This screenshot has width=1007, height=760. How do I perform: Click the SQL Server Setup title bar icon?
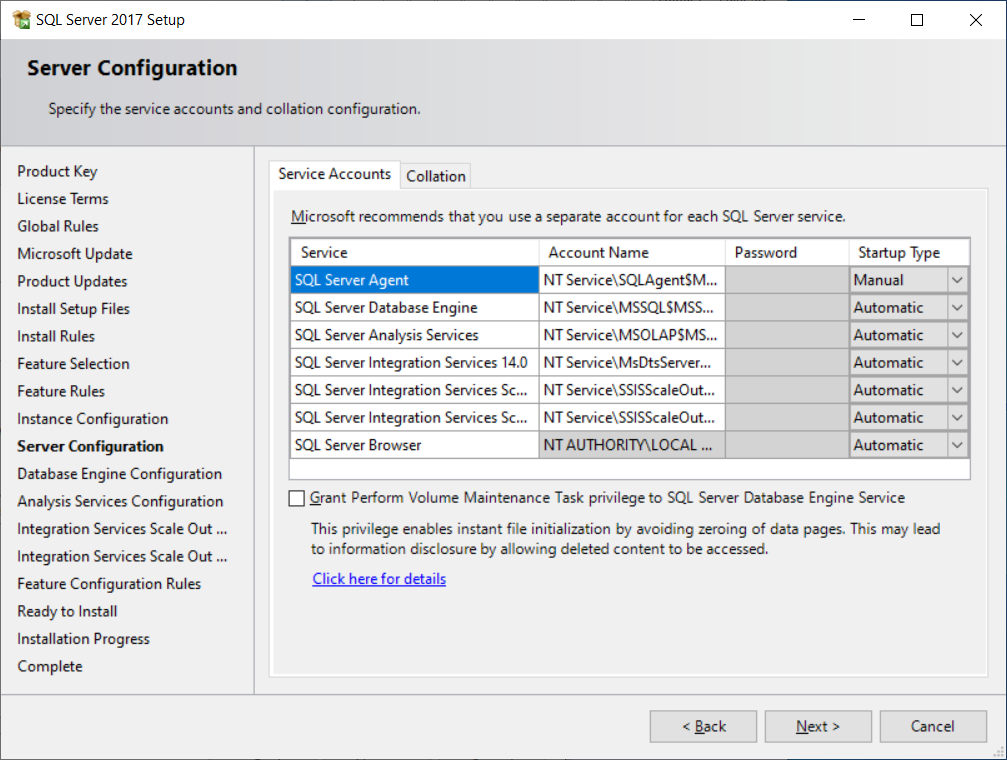21,20
